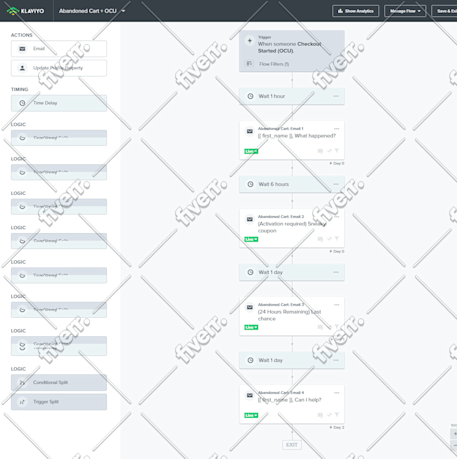Screen dimensions: 457x459
Task: Open the Live status dropdown on Email 4
Action: pos(251,415)
